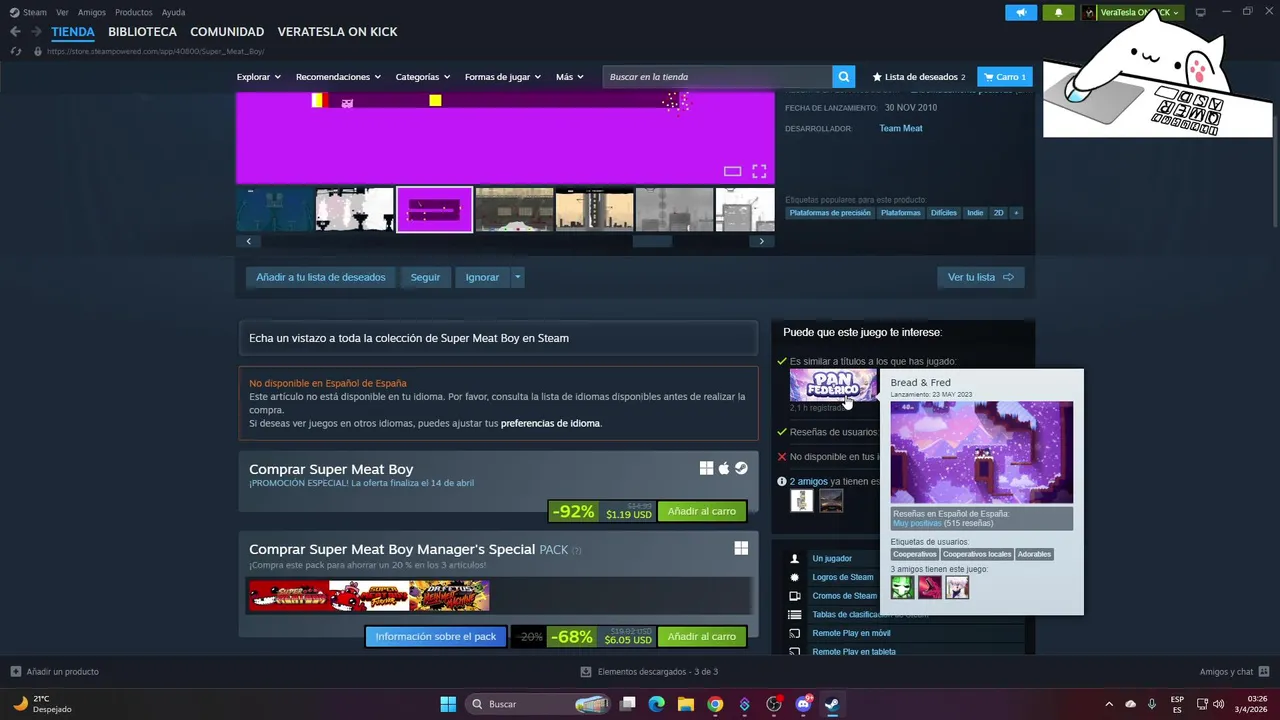
Task: Go forward with the navigation arrow
Action: pos(36,32)
